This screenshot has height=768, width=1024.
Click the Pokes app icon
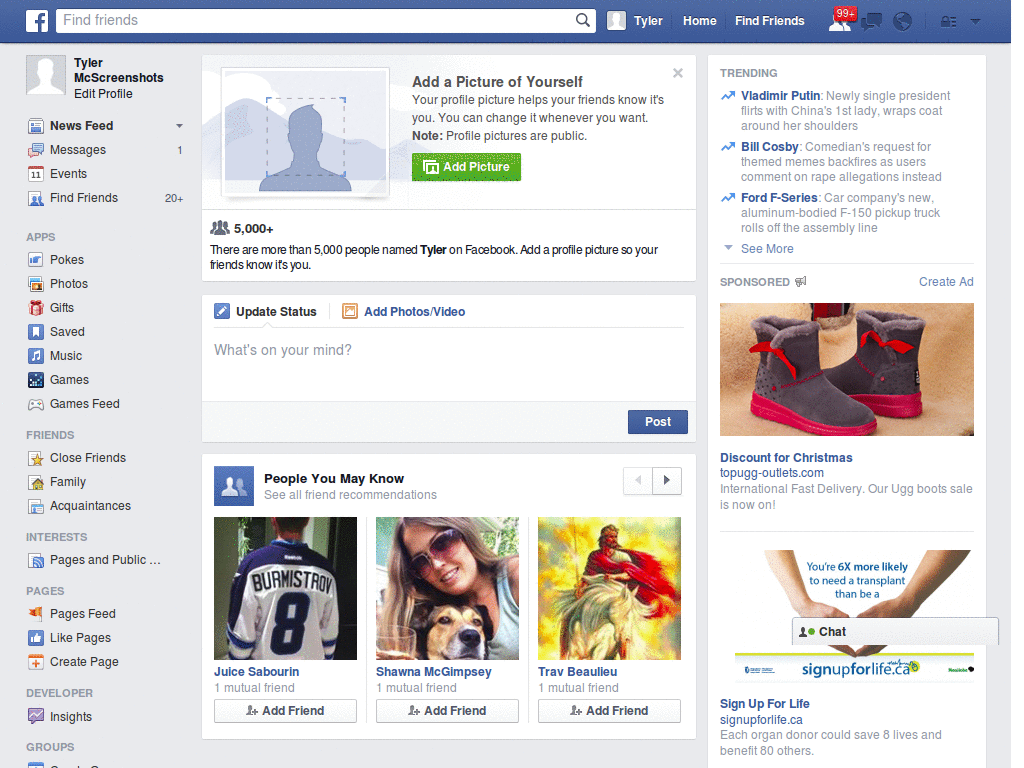click(x=35, y=260)
